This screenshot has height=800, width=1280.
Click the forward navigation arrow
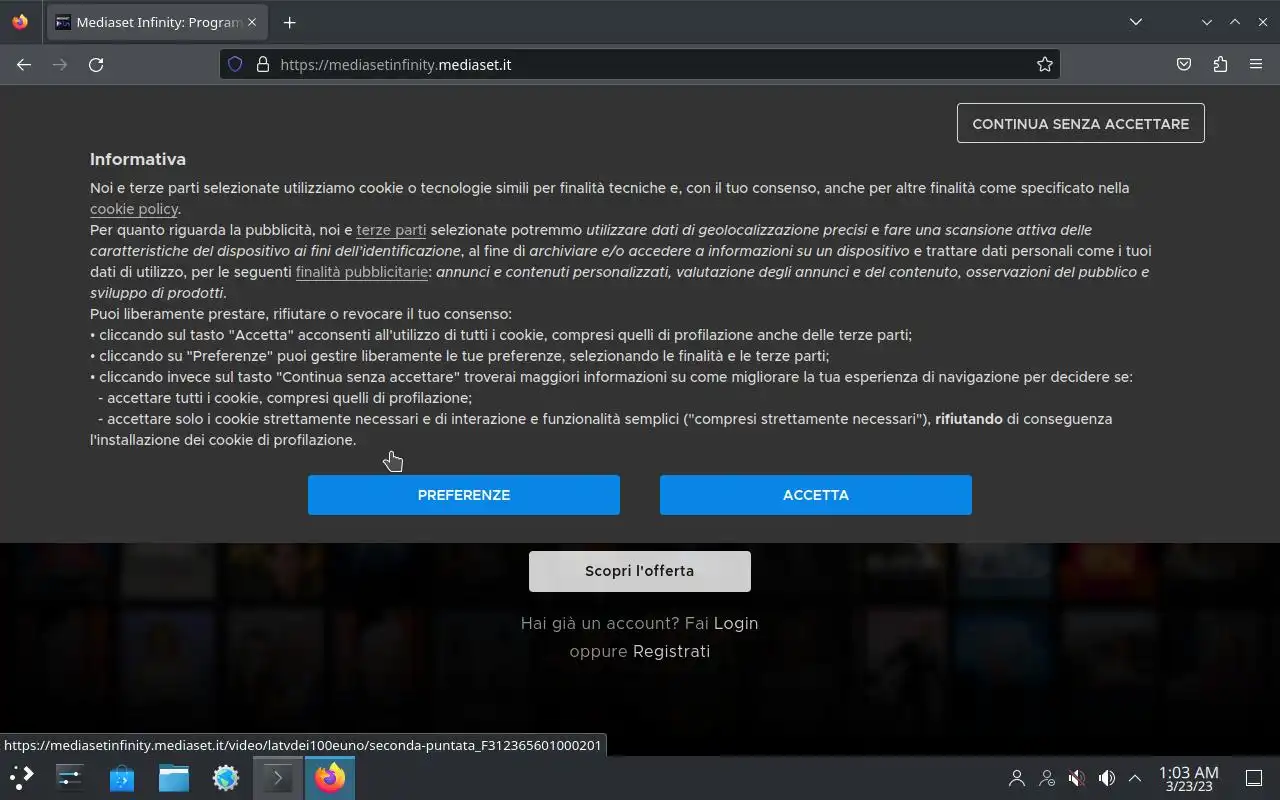tap(60, 64)
